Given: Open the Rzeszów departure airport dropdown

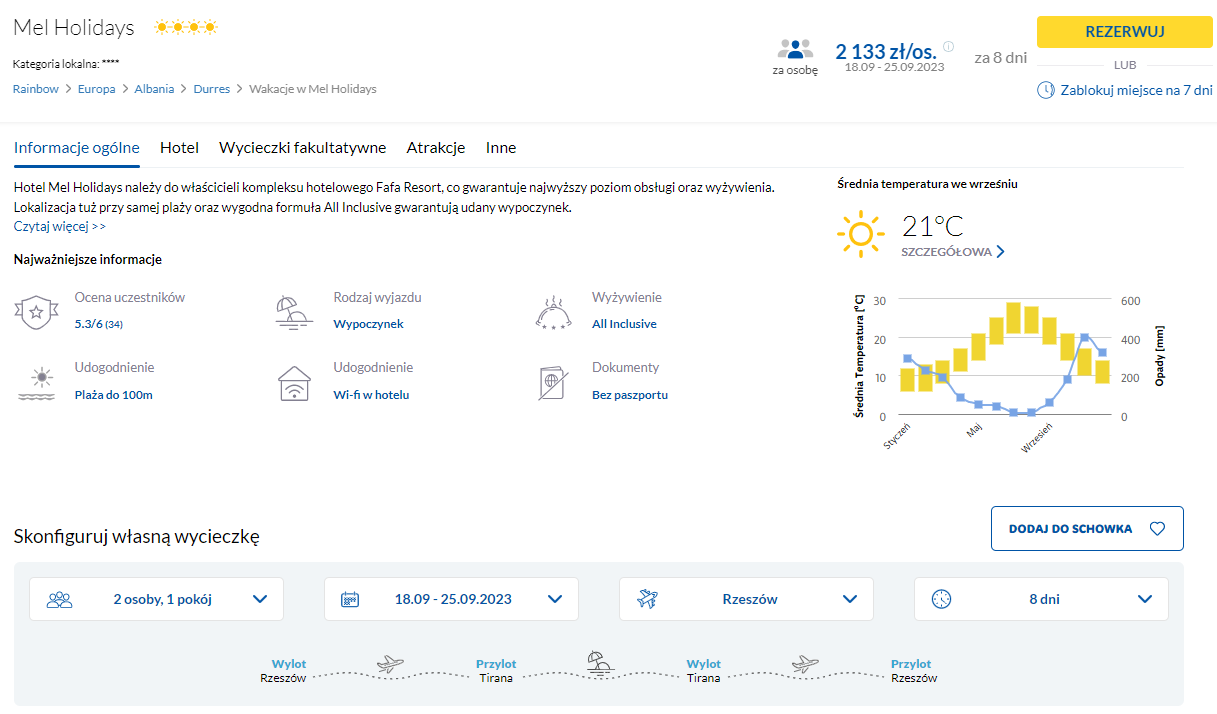Looking at the screenshot, I should point(746,599).
